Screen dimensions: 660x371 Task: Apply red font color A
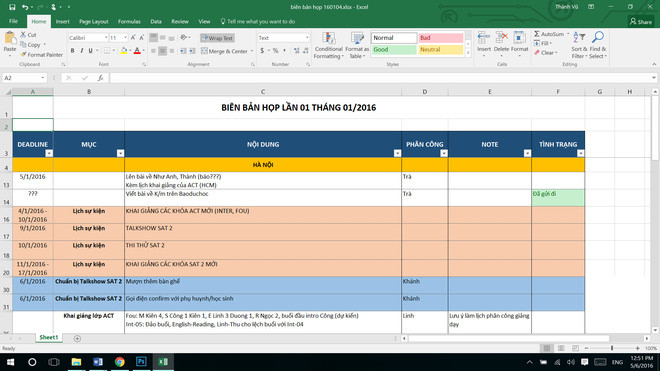click(137, 51)
